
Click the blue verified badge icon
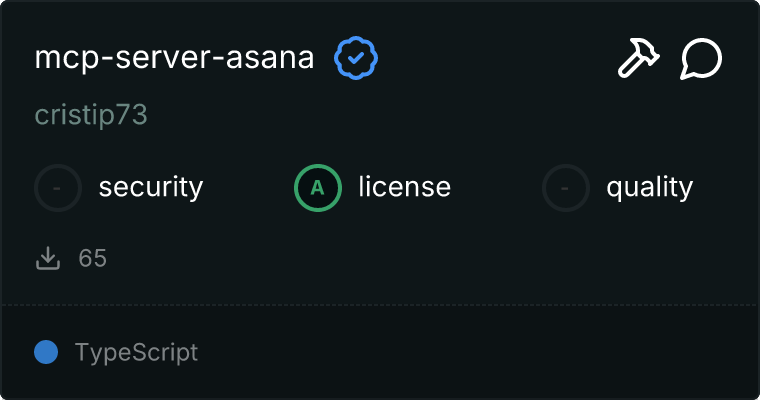tap(355, 59)
